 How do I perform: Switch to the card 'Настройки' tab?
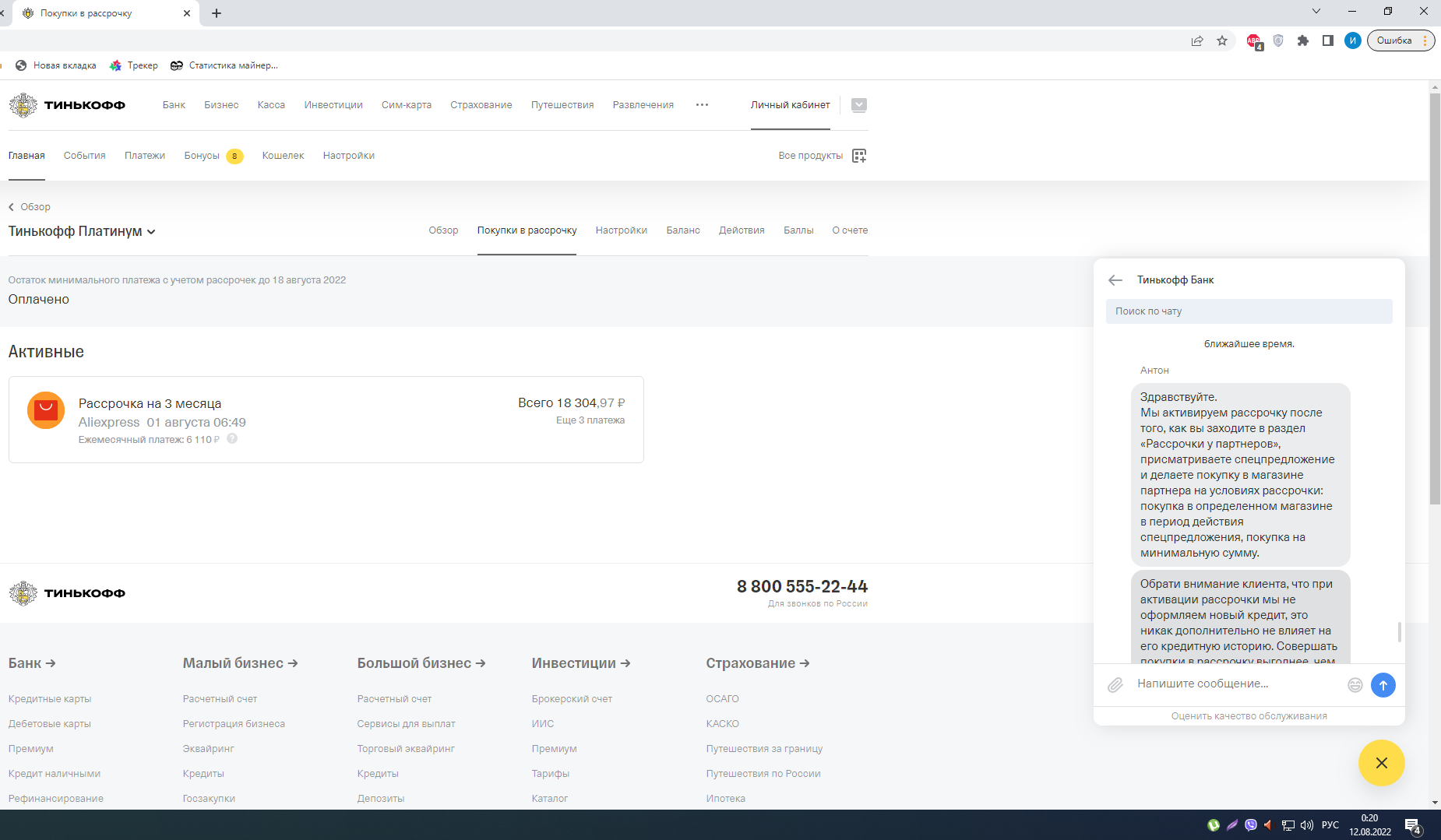[622, 230]
